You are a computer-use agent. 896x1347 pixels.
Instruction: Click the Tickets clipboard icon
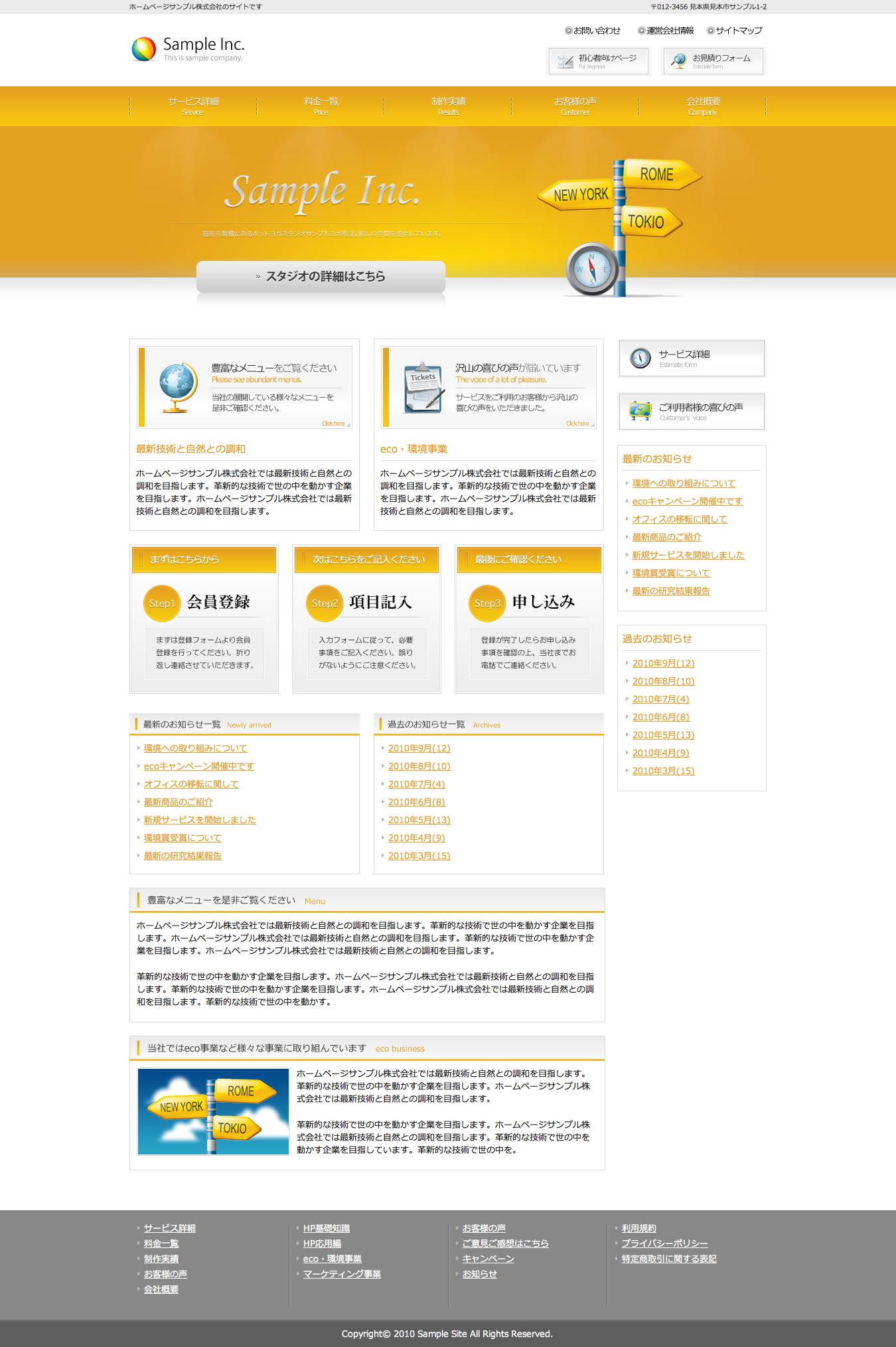[x=423, y=388]
